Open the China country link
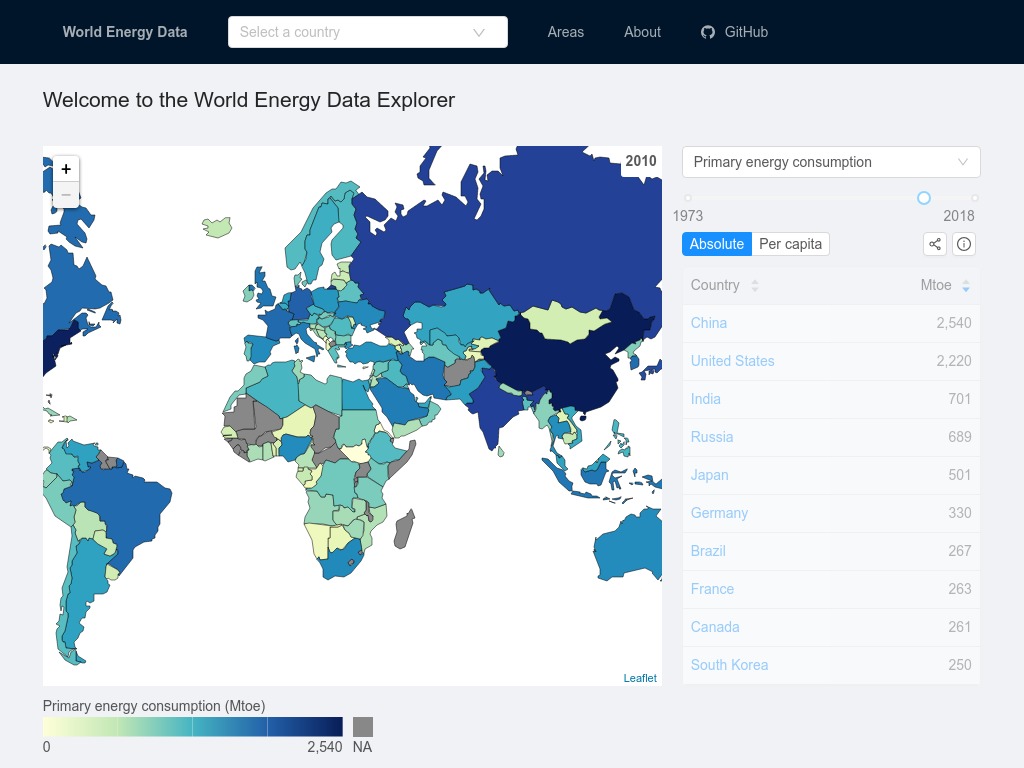 [709, 323]
